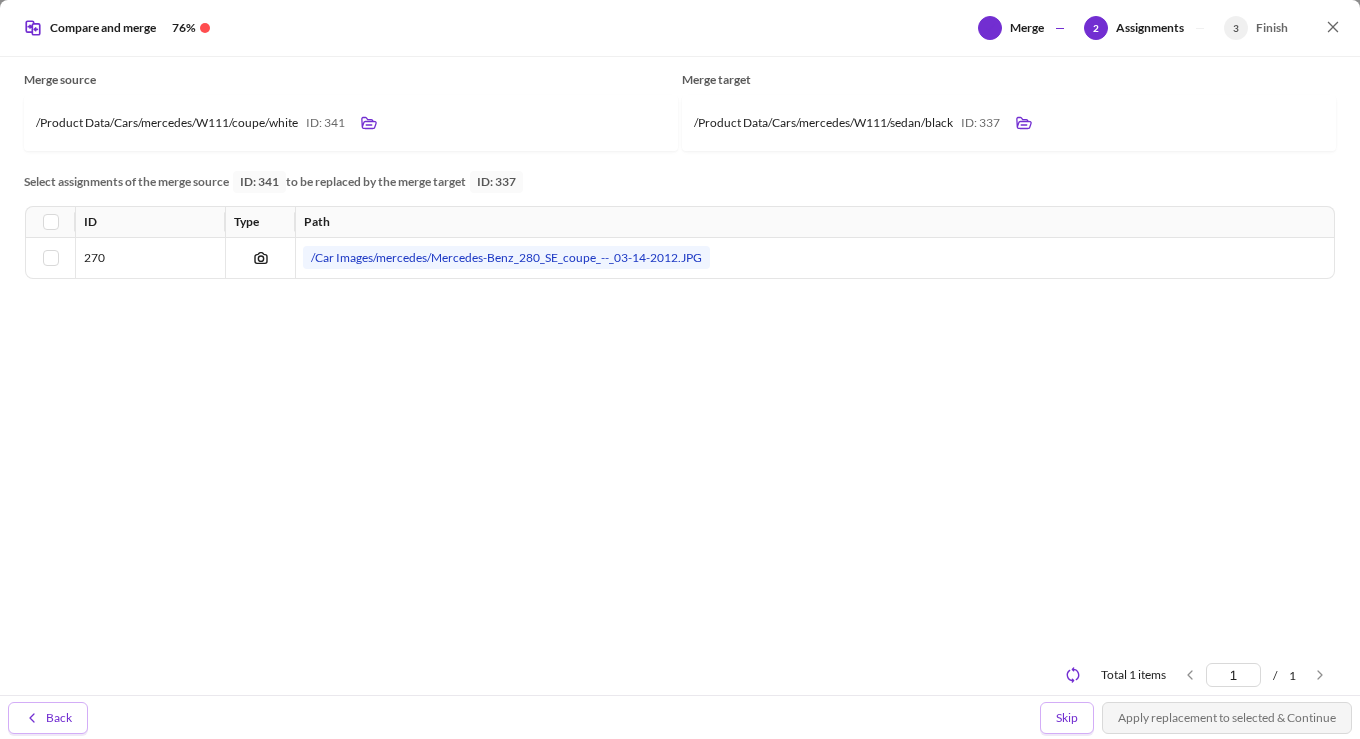Click the ID 270 cell
1360x739 pixels.
coord(150,258)
